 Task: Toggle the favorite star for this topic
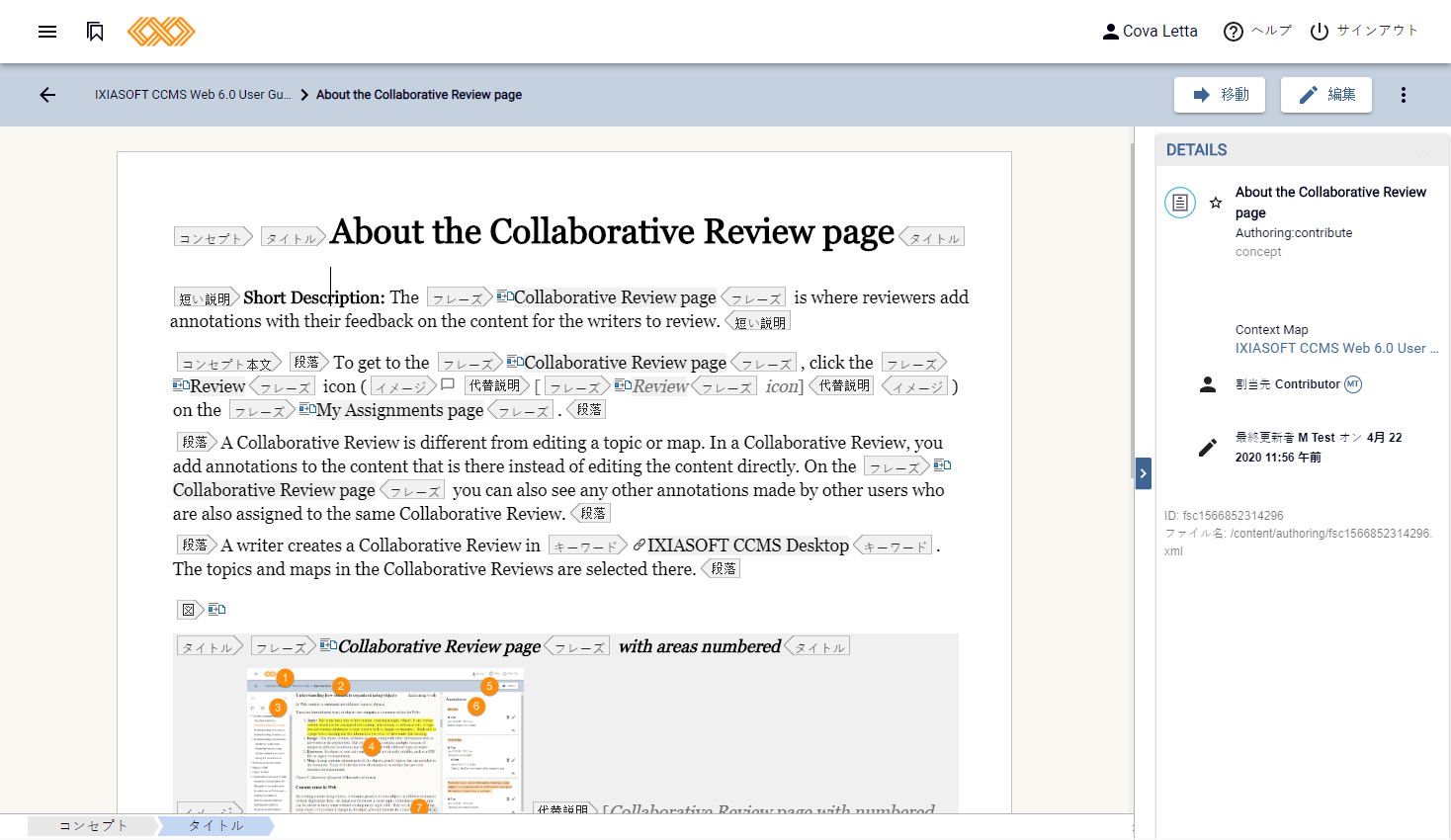[1216, 203]
